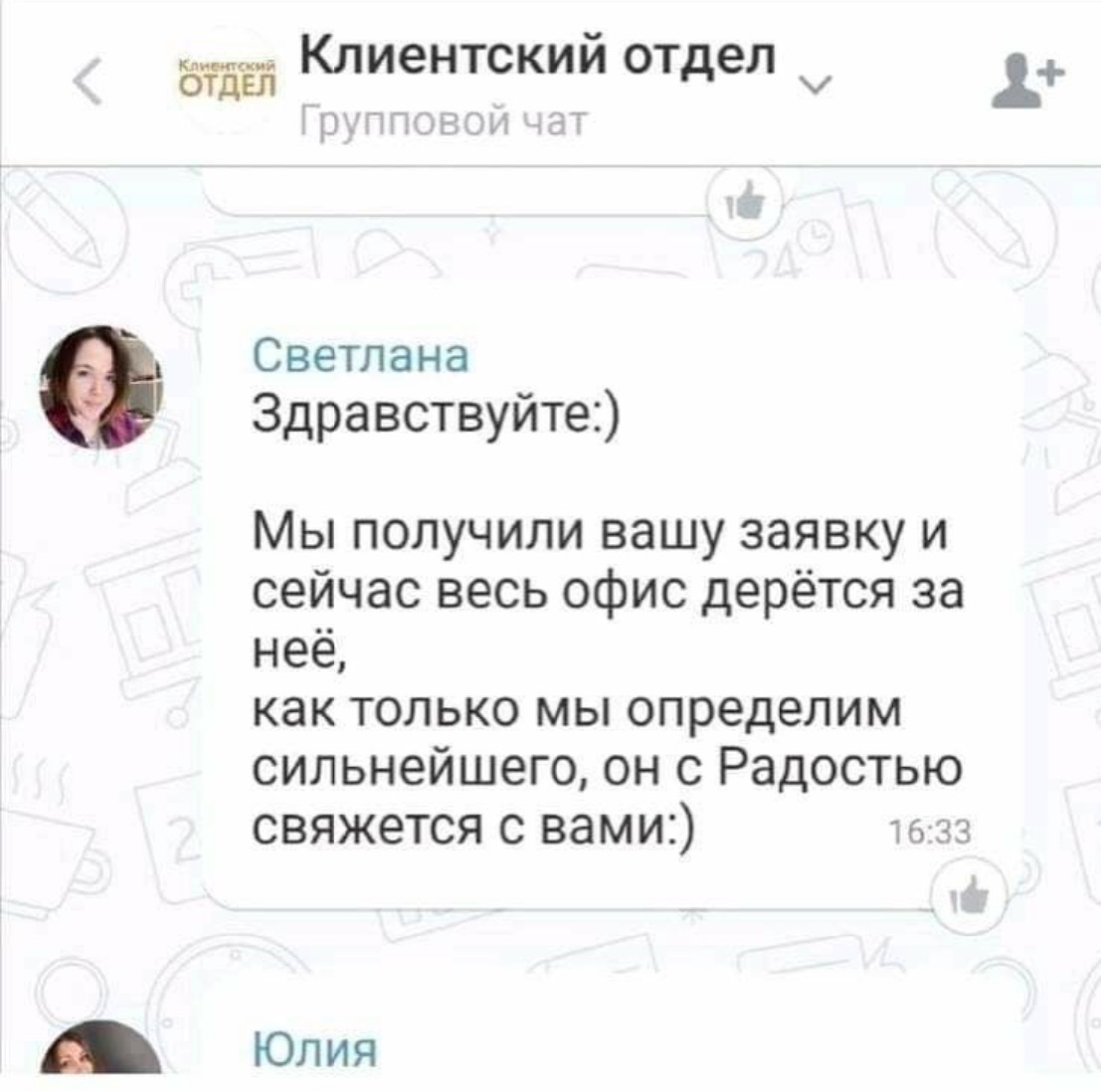Add a participant with the person-plus icon
Screen dimensions: 1101x1092
tap(1026, 83)
